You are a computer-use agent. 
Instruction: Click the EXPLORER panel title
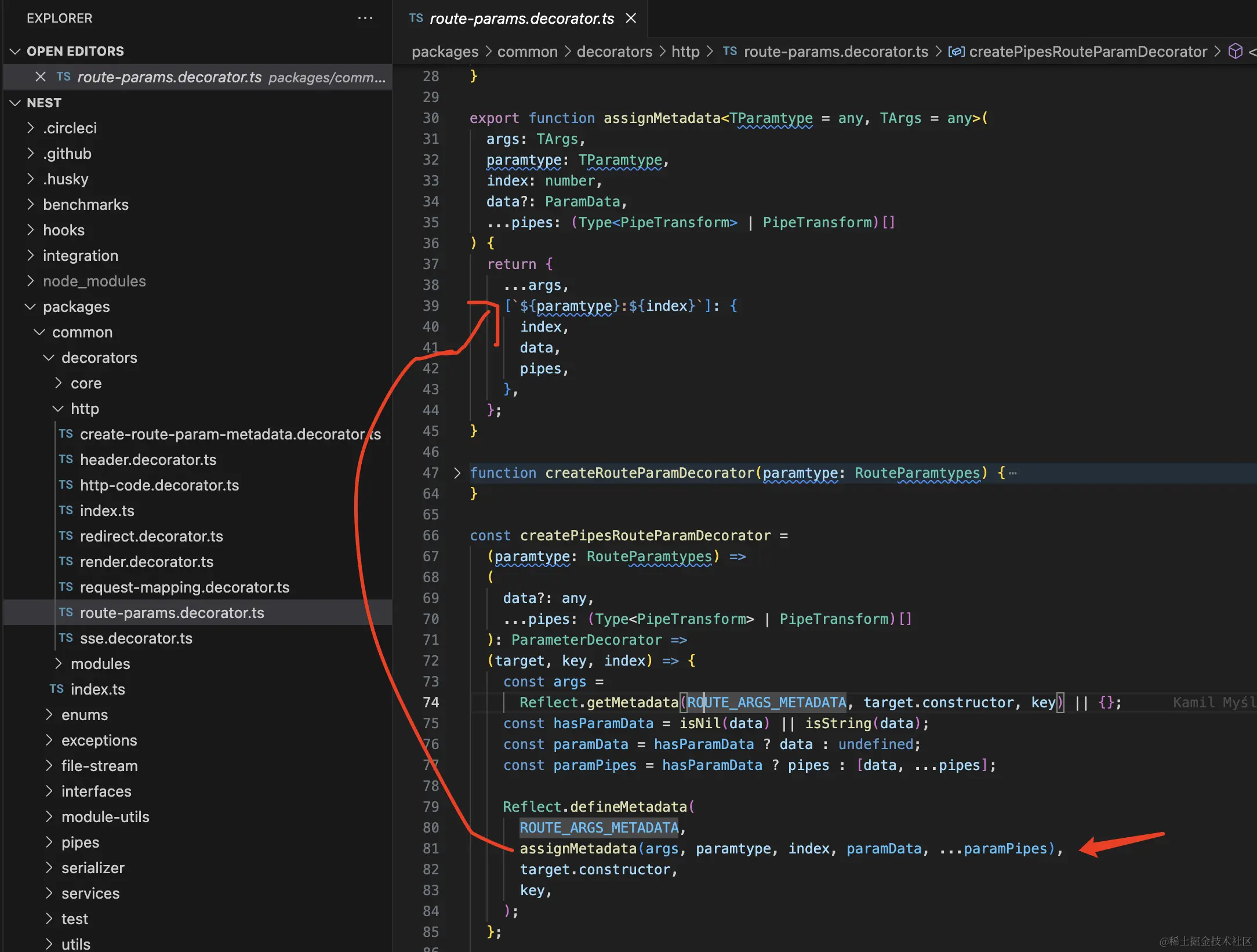click(59, 19)
